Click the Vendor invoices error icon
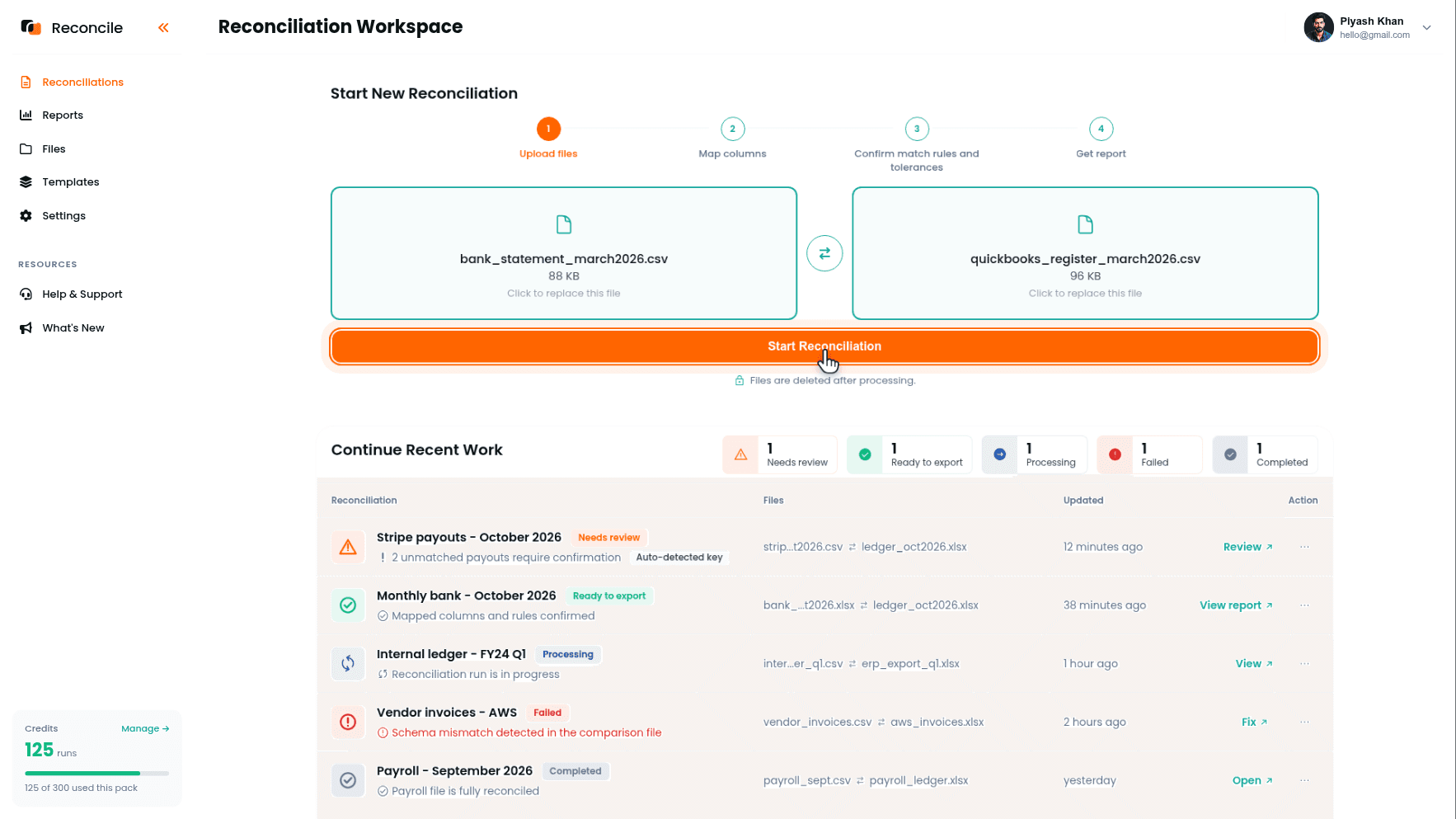 pyautogui.click(x=348, y=722)
